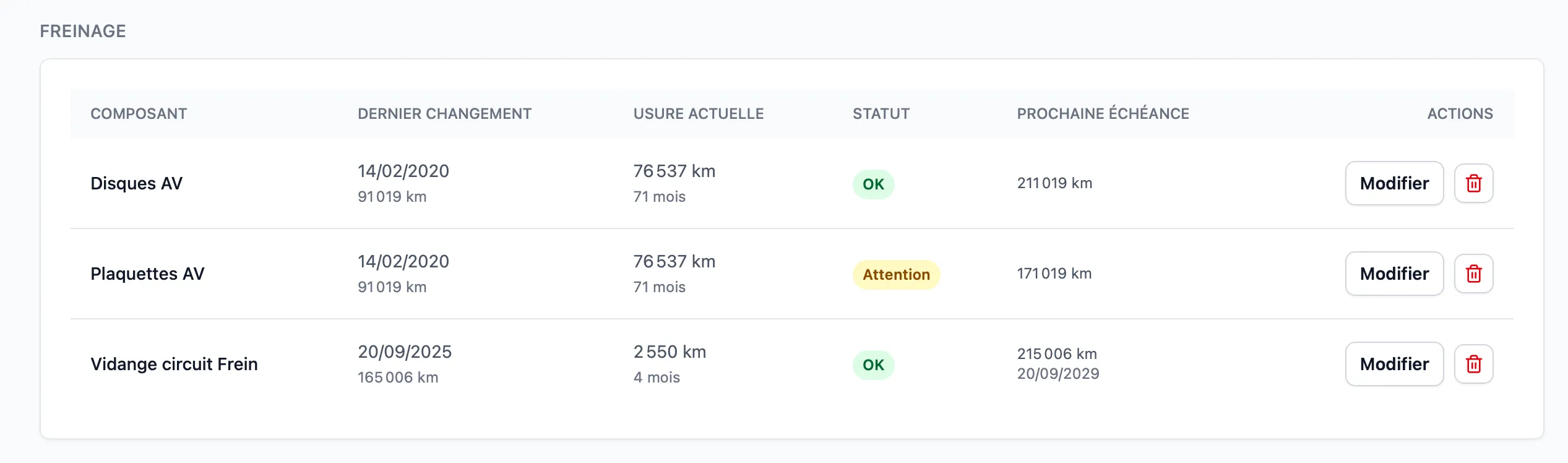This screenshot has height=463, width=1568.
Task: Click the trash icon next to Plaquettes AV
Action: pos(1473,274)
